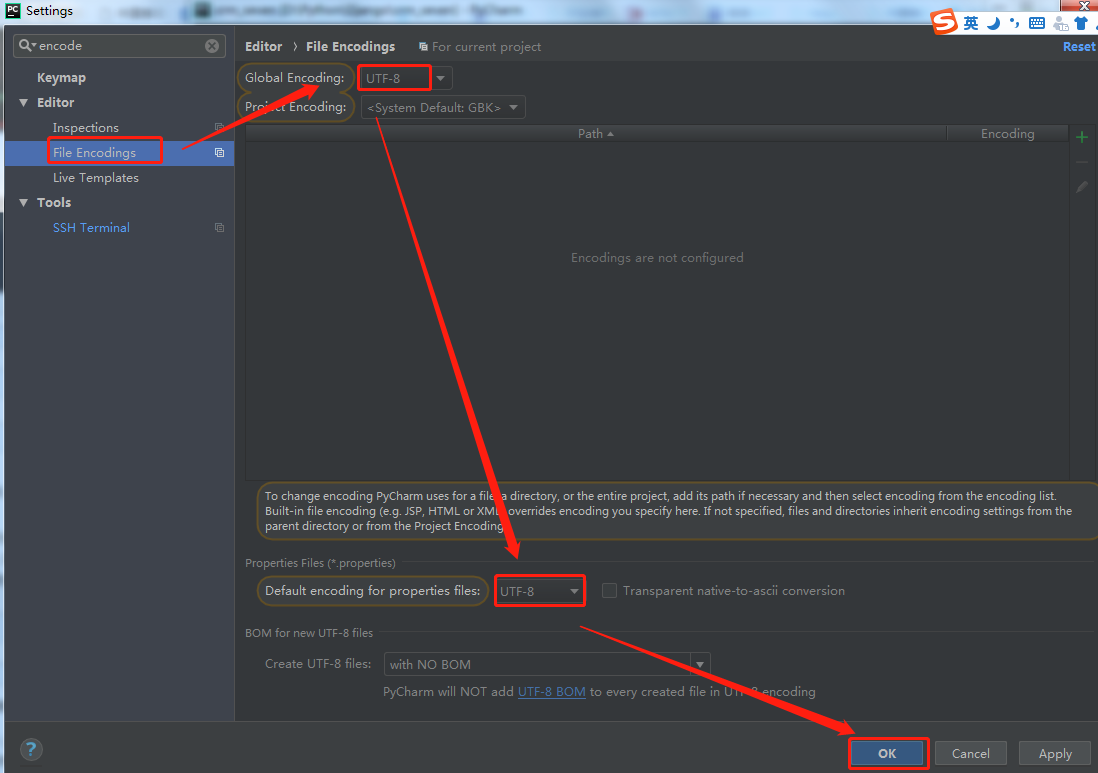Click Reset link
This screenshot has height=773, width=1098.
pyautogui.click(x=1078, y=46)
